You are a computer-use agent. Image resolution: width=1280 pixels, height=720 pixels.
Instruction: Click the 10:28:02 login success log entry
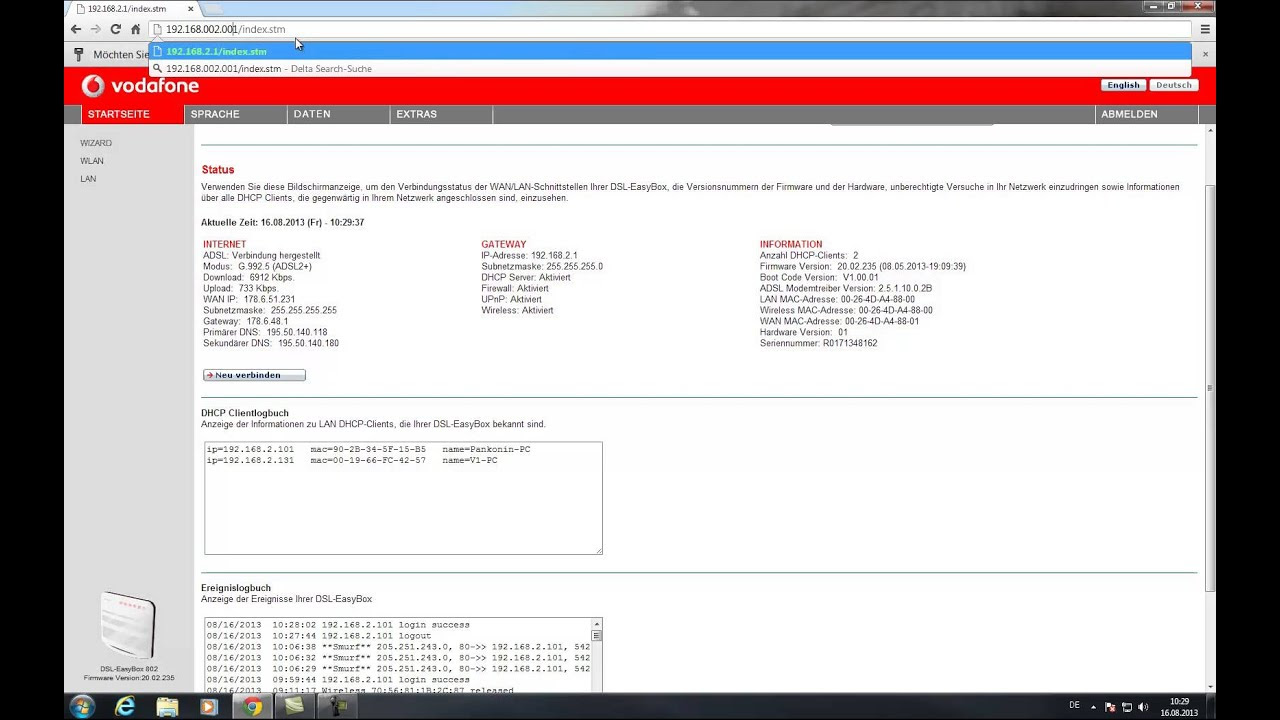[338, 625]
